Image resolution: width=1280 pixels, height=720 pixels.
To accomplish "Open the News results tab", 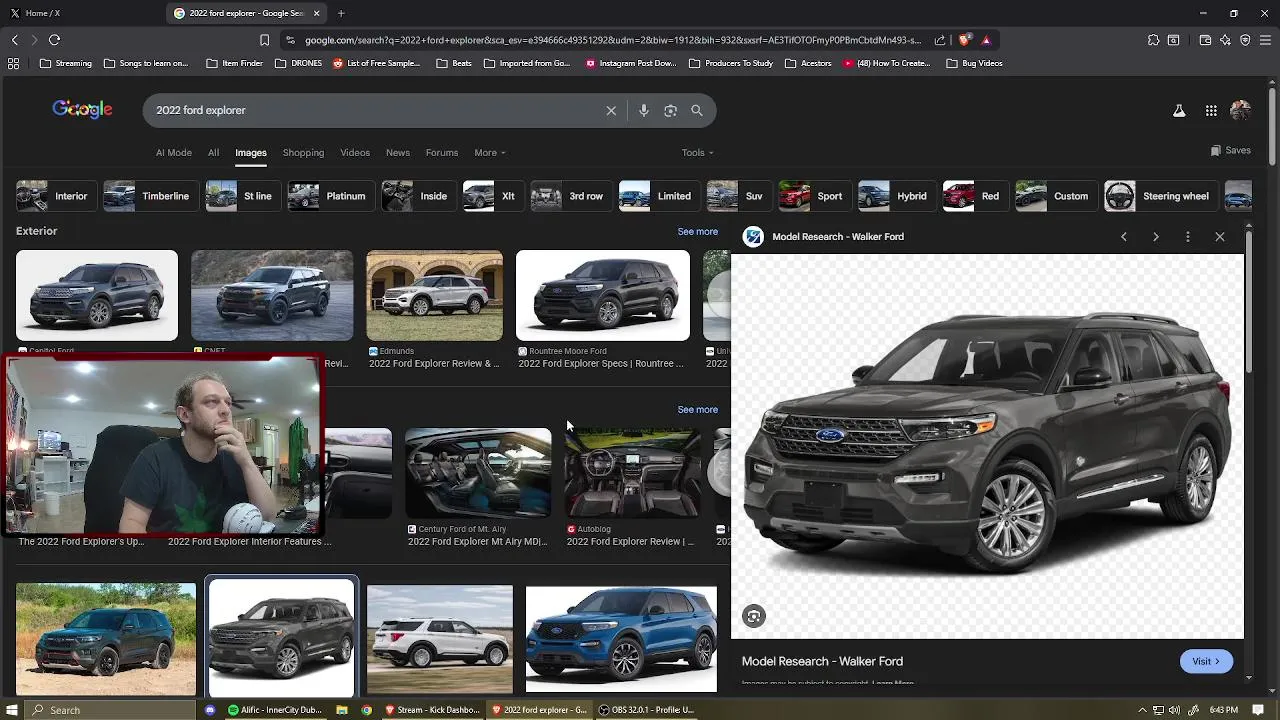I will tap(398, 153).
